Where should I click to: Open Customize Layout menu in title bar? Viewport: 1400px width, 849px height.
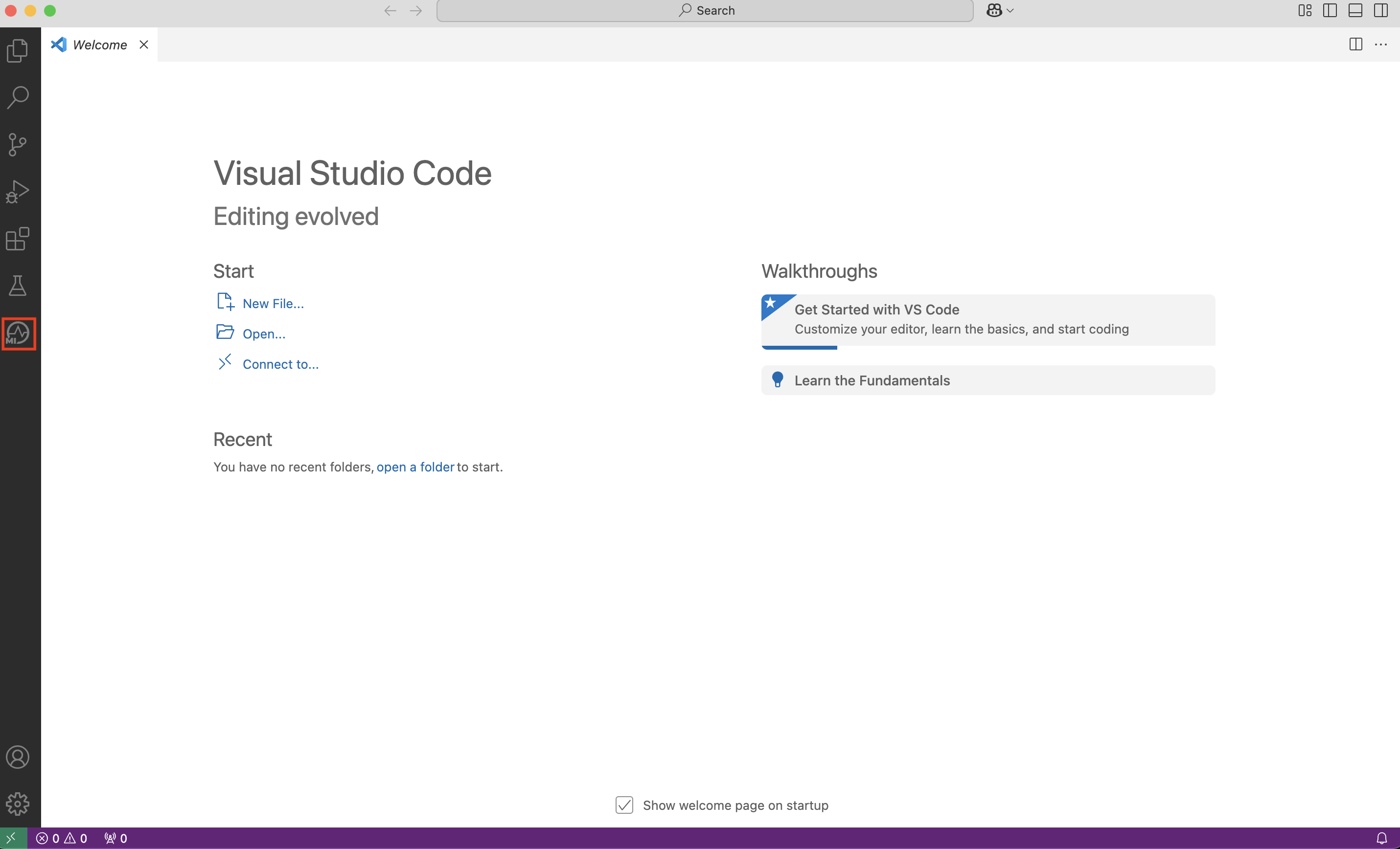coord(1305,10)
